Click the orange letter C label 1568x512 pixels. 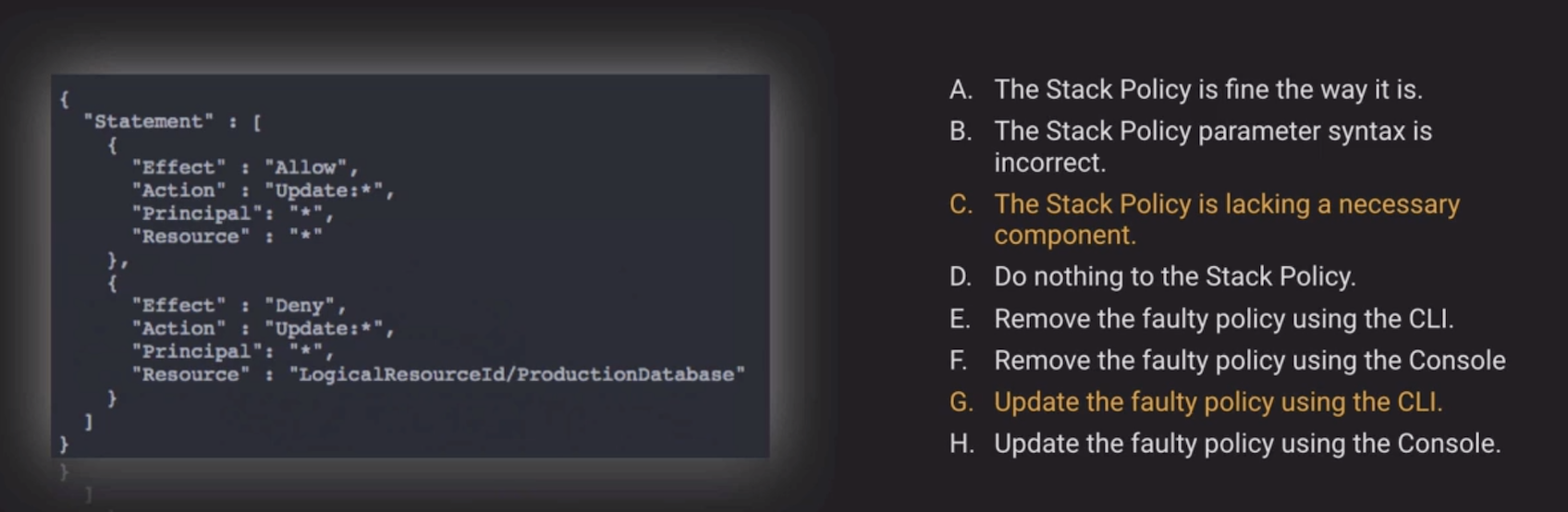pos(961,204)
